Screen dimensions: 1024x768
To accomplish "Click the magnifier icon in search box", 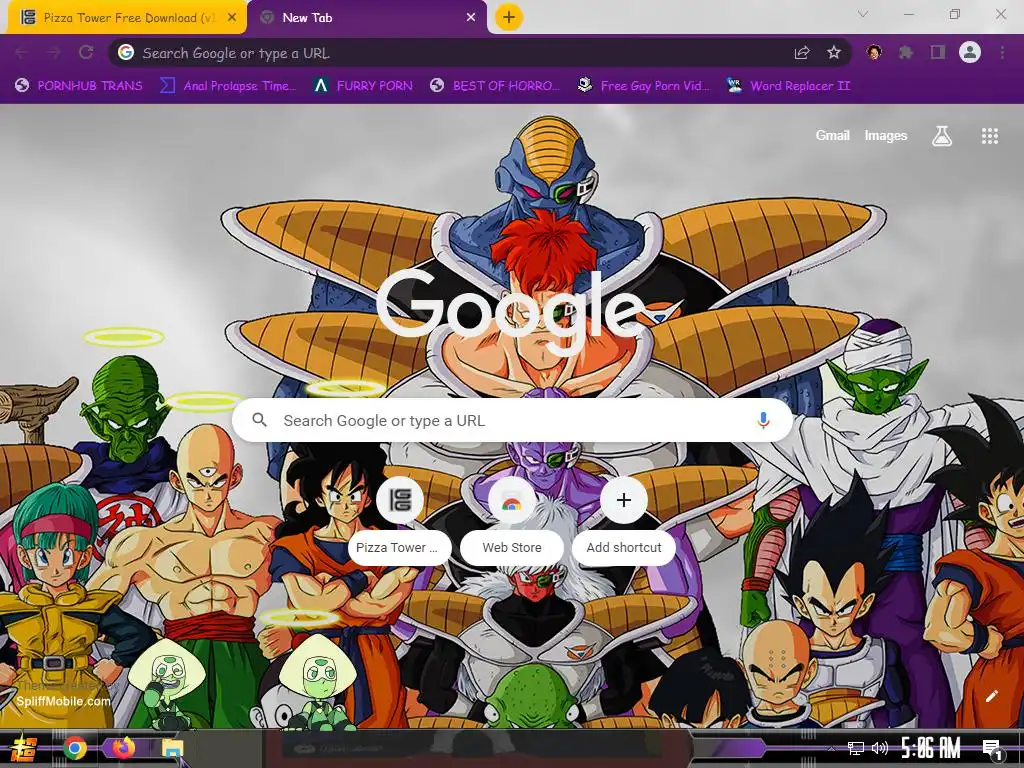I will click(x=260, y=420).
